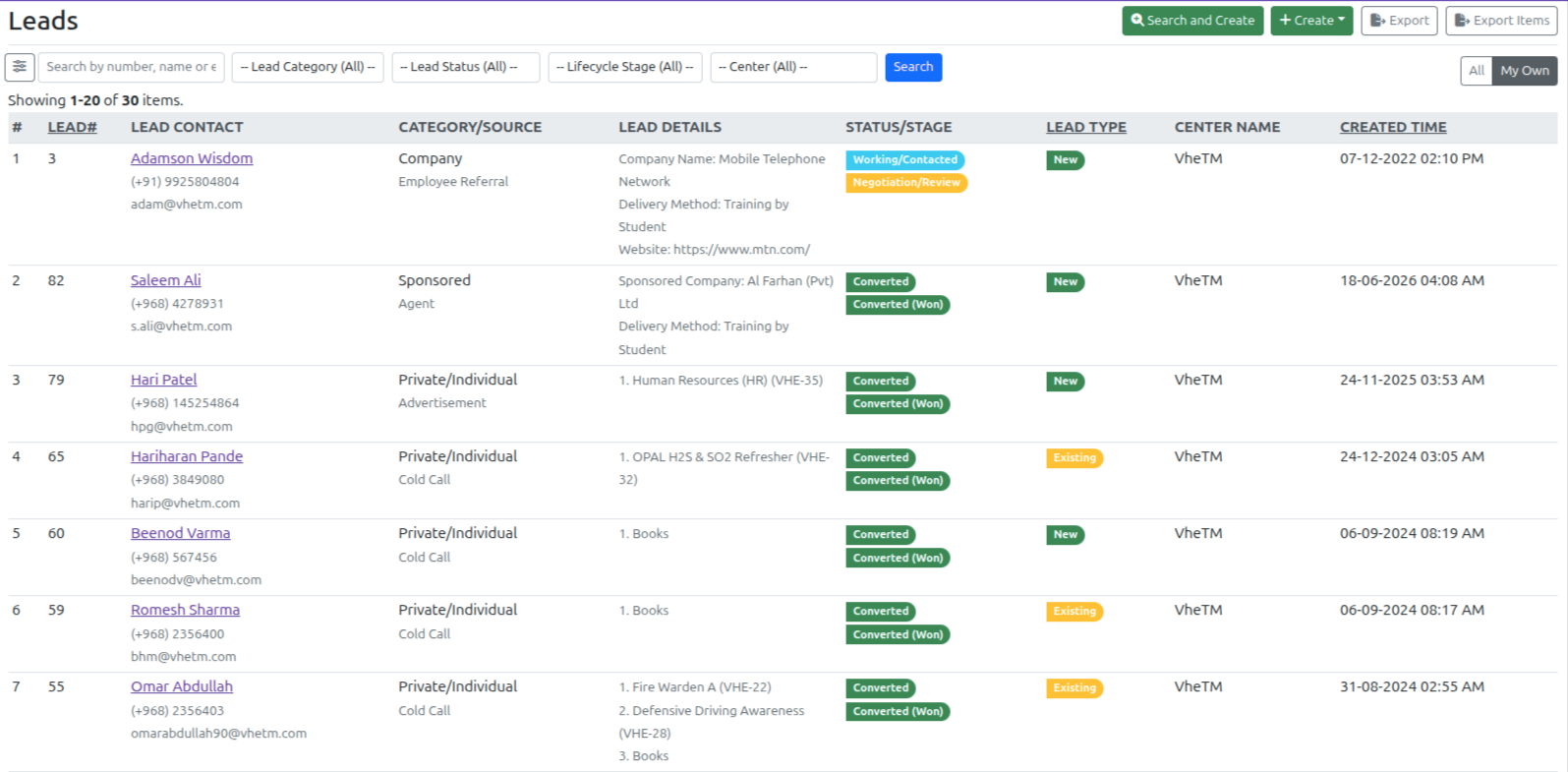The height and width of the screenshot is (772, 1568).
Task: Sort by the LEAD TYPE column header
Action: coord(1086,127)
